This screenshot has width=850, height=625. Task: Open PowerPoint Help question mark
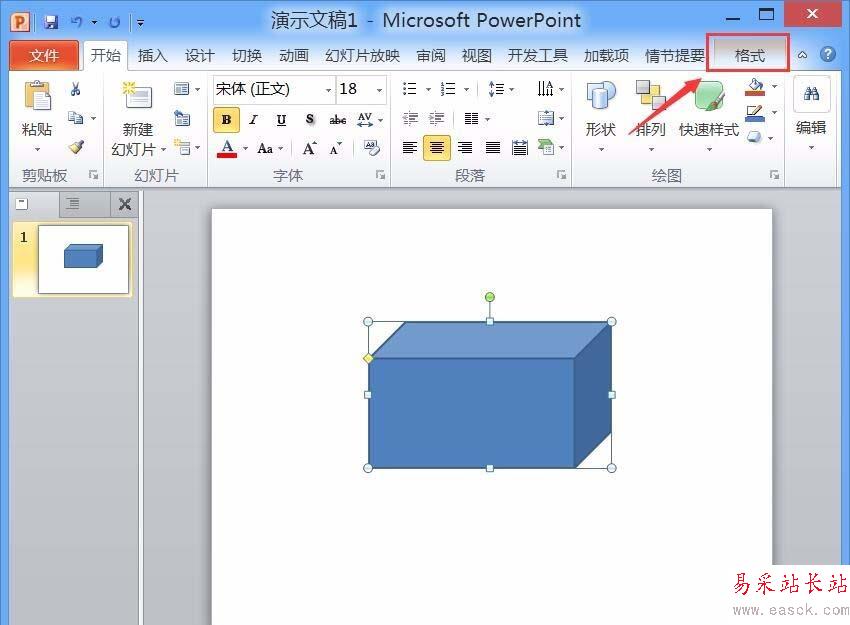pos(828,54)
